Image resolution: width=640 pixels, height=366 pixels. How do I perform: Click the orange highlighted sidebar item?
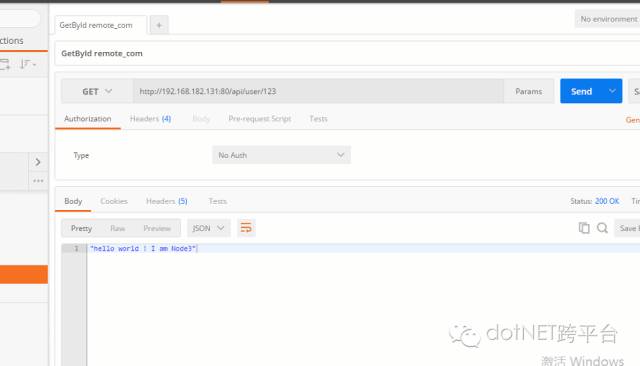click(x=24, y=274)
